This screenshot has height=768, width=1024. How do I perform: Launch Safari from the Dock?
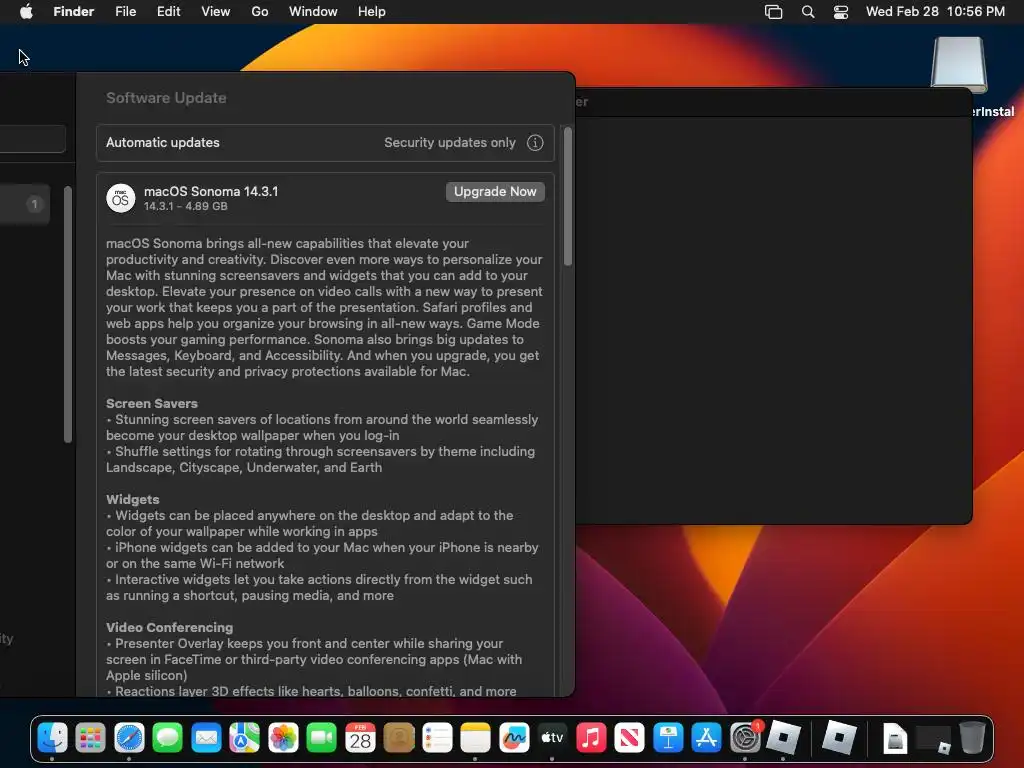tap(129, 738)
